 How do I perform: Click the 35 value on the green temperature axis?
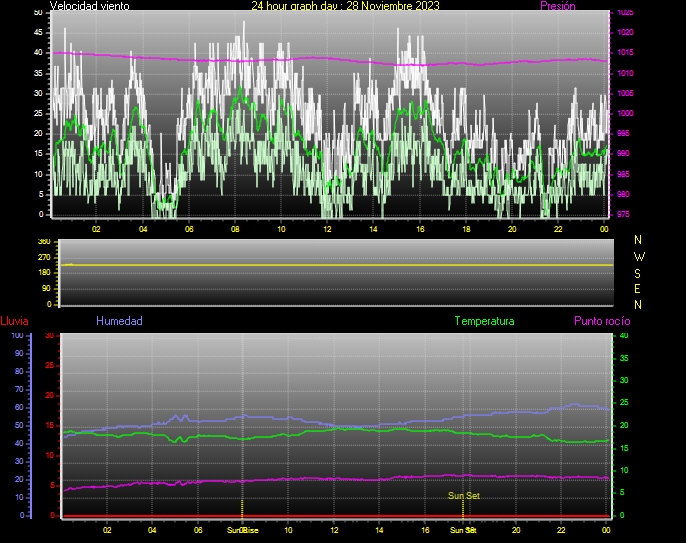click(624, 358)
